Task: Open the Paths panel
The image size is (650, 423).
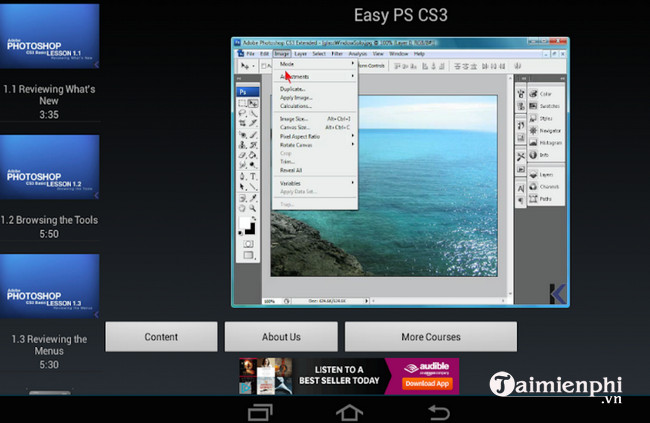Action: tap(546, 199)
